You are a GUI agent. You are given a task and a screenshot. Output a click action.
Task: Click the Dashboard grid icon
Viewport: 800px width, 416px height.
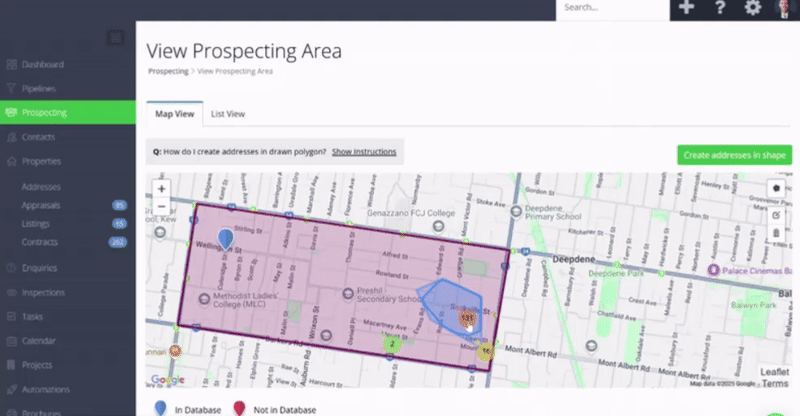pyautogui.click(x=11, y=64)
